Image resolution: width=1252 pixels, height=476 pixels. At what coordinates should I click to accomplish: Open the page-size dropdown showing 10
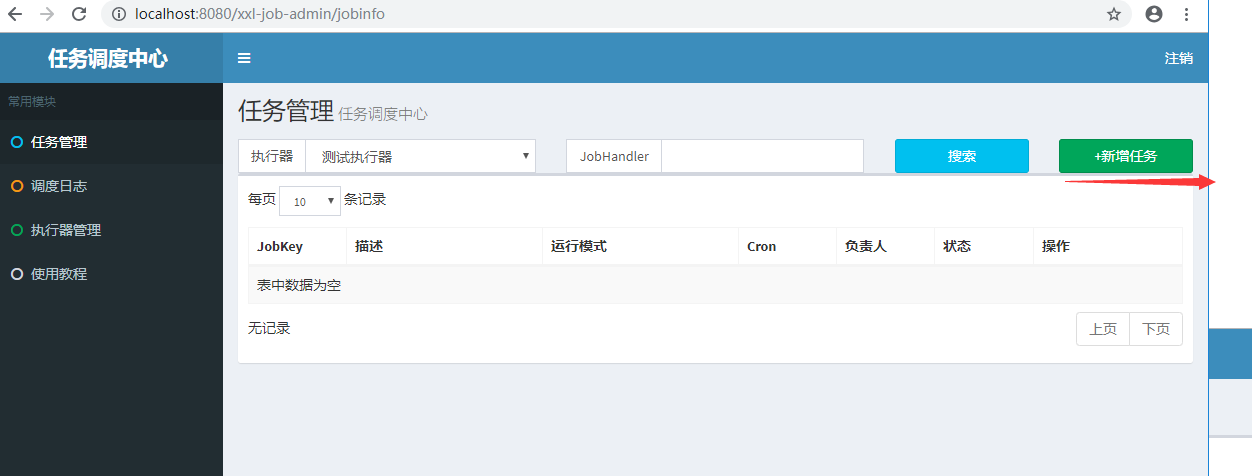click(x=310, y=201)
